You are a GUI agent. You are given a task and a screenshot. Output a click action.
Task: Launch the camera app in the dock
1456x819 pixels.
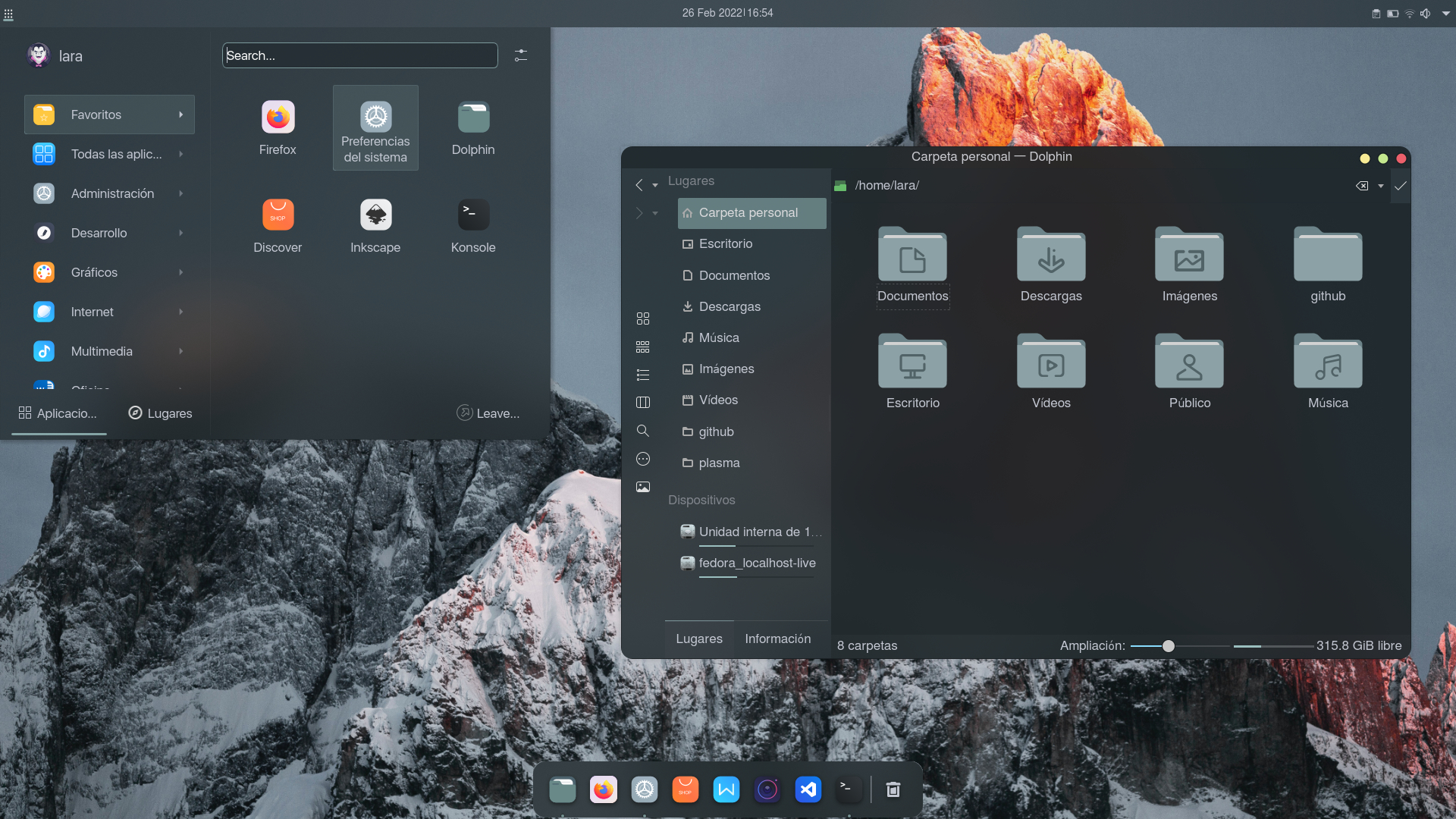[x=767, y=790]
